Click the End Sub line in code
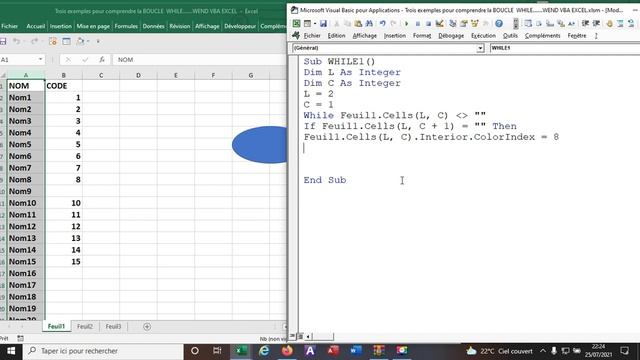Viewport: 640px width, 360px height. coord(325,180)
